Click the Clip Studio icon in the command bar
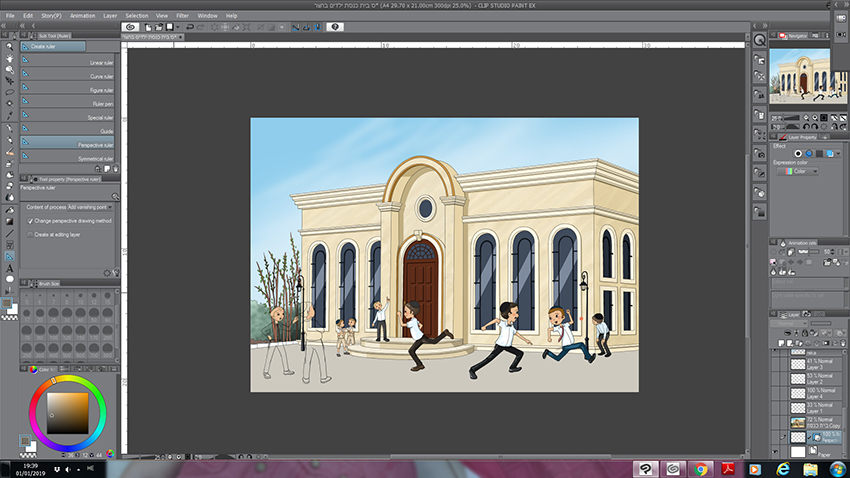Screen dimensions: 850x478 [131, 27]
